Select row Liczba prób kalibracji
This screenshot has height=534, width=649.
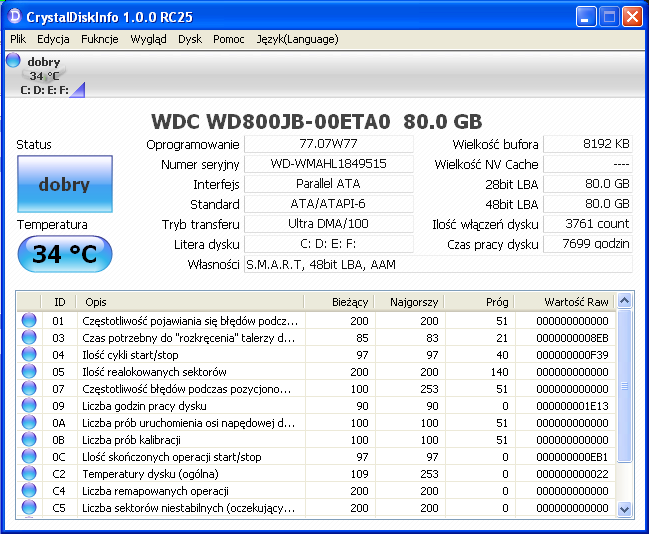(x=316, y=440)
